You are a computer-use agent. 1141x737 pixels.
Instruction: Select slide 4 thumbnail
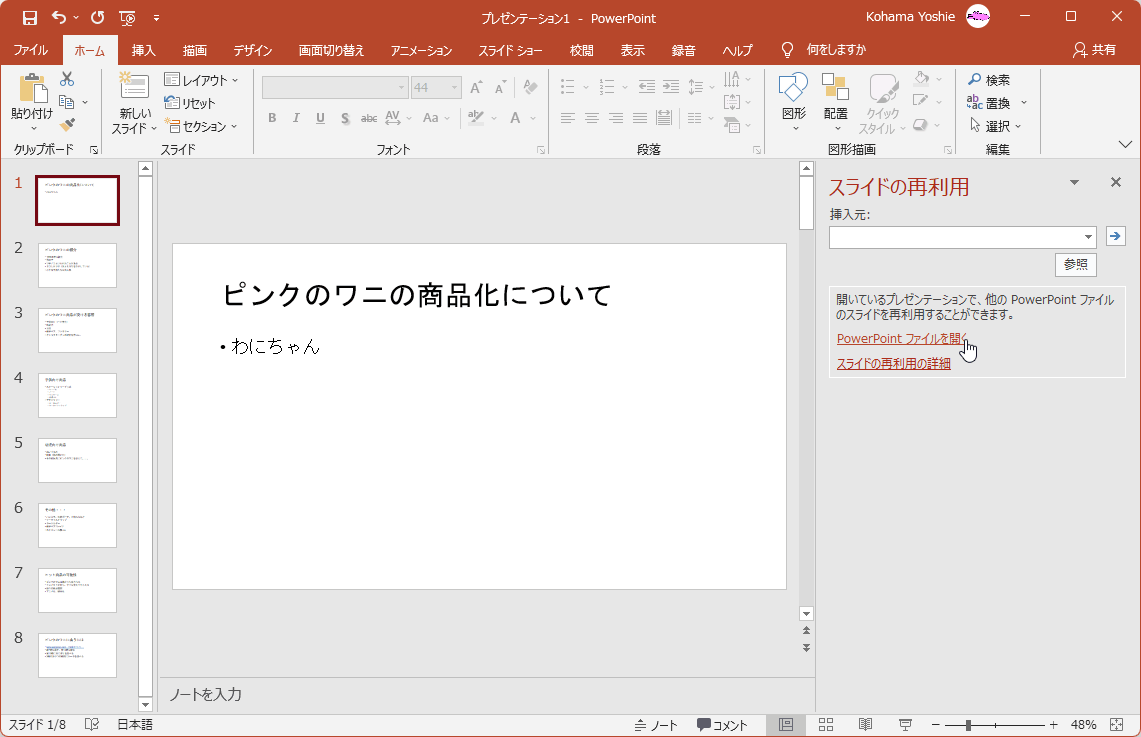pyautogui.click(x=77, y=395)
